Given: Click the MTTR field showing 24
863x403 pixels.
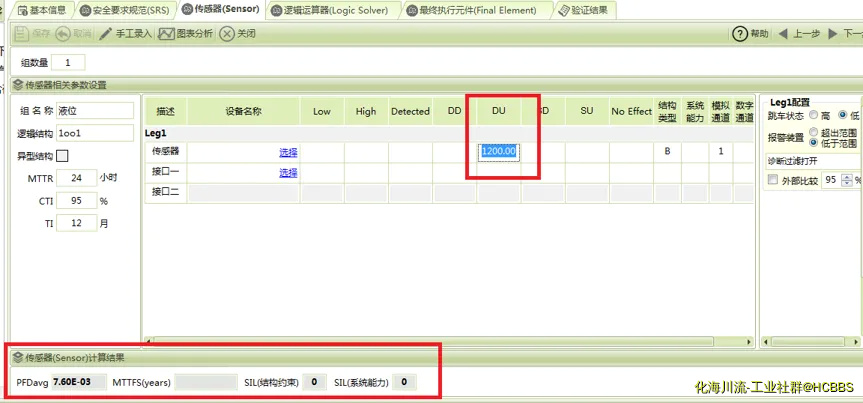Looking at the screenshot, I should (77, 178).
